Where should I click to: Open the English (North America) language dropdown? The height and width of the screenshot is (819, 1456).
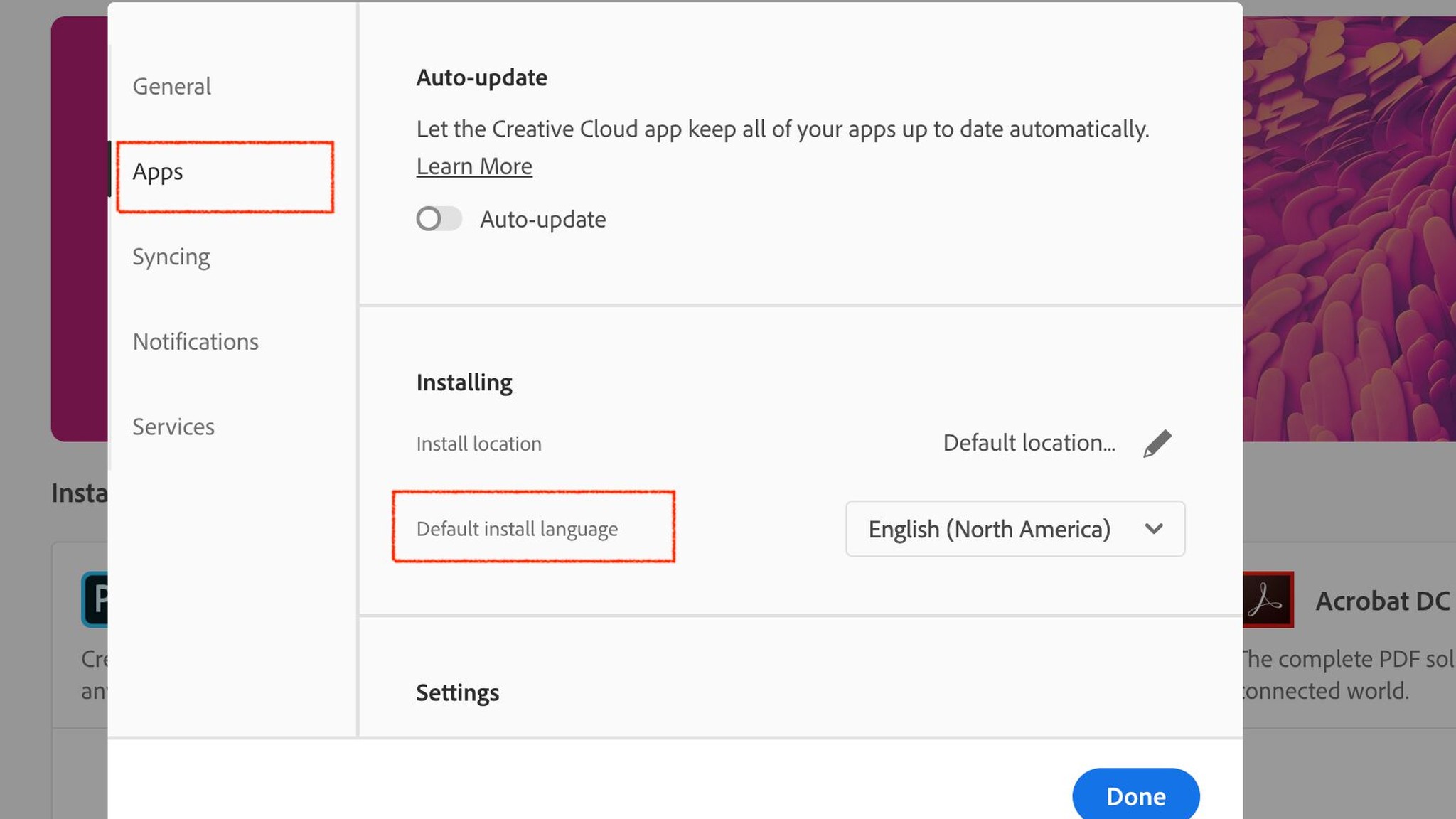point(1015,529)
